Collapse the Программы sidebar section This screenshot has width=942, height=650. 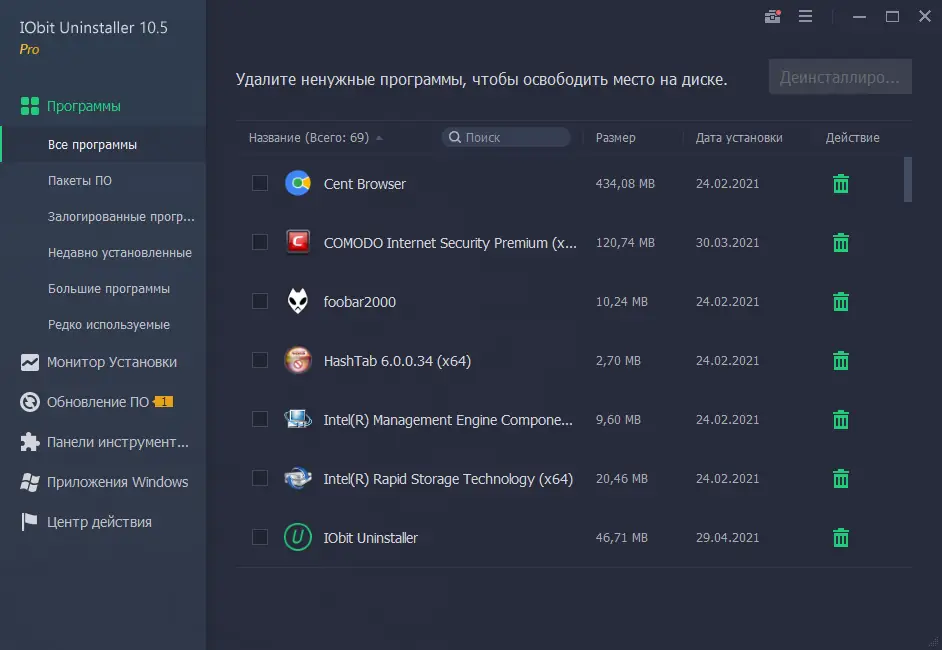pyautogui.click(x=84, y=106)
